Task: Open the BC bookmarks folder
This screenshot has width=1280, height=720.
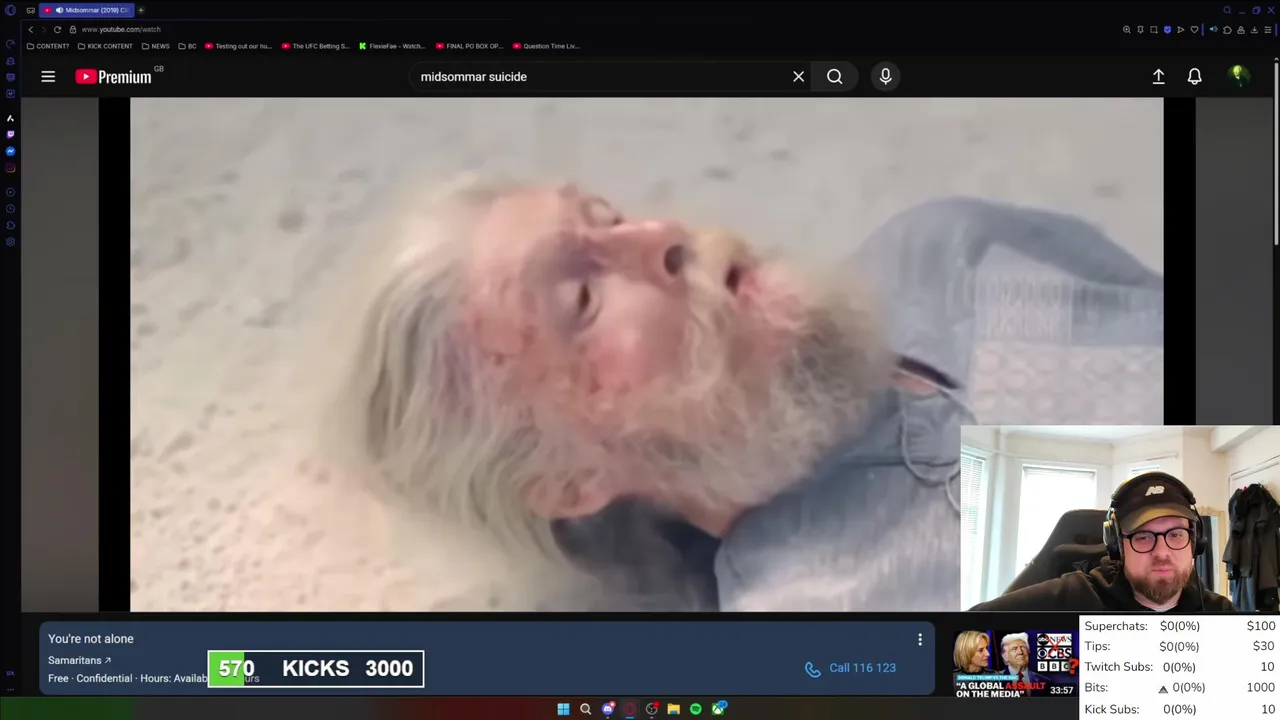Action: [x=187, y=46]
